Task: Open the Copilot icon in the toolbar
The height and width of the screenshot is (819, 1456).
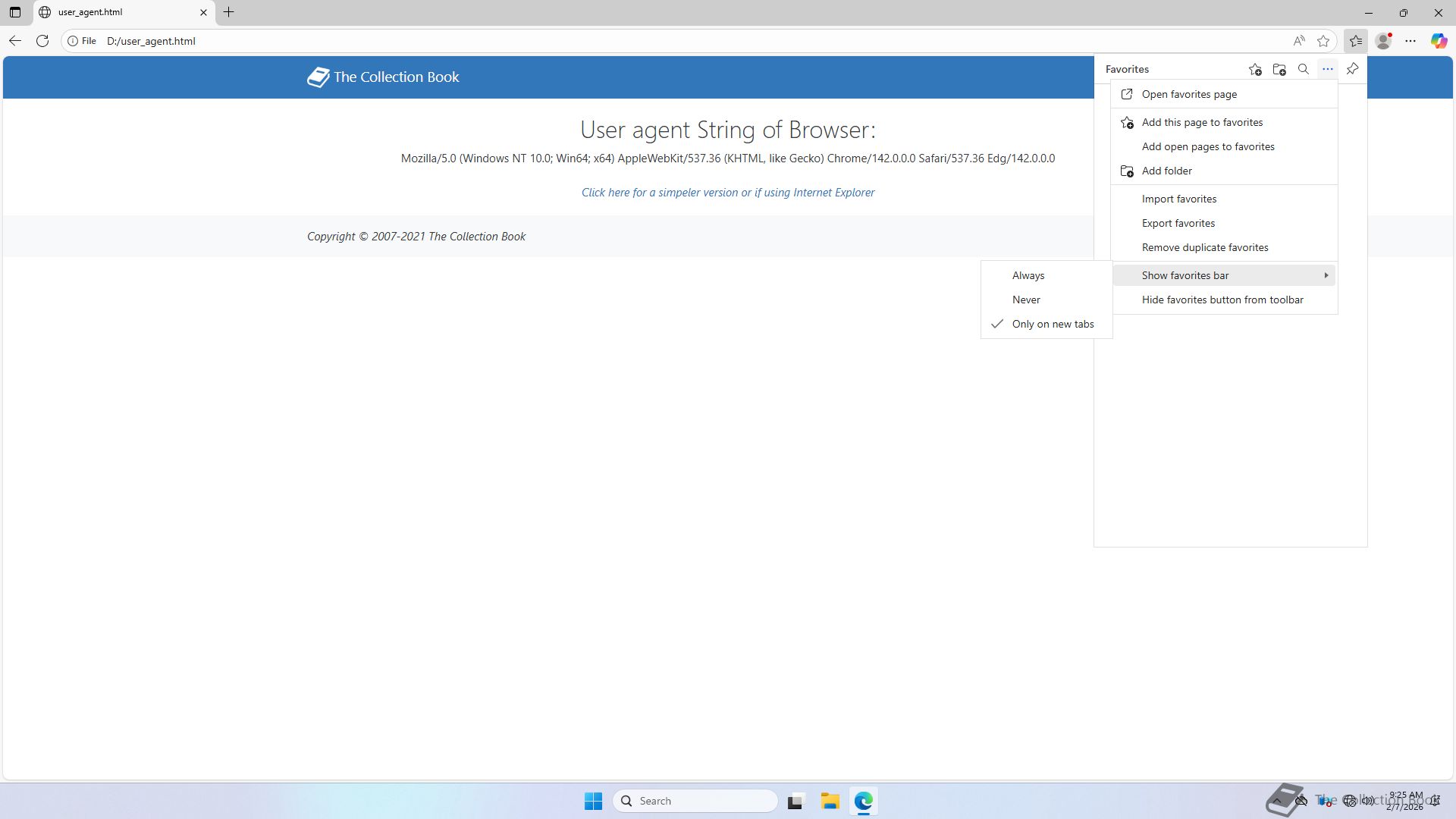Action: pos(1439,41)
